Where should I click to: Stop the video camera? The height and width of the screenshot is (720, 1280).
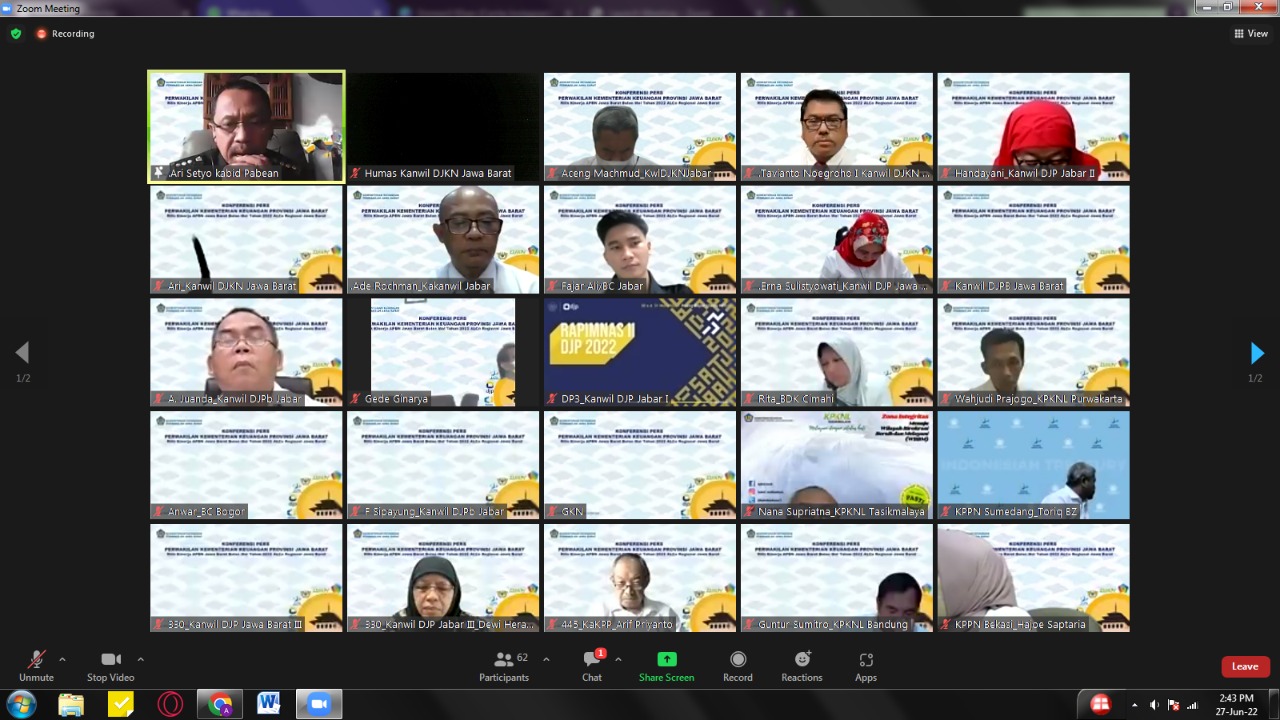click(x=110, y=666)
